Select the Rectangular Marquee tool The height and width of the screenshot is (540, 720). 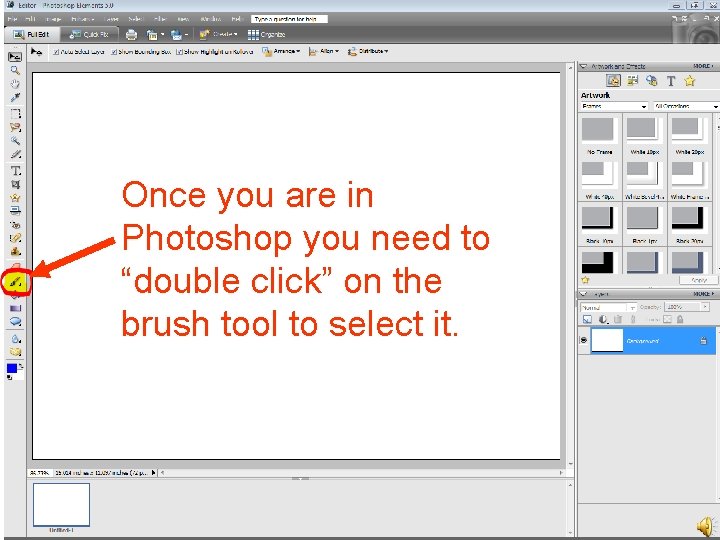pyautogui.click(x=15, y=114)
